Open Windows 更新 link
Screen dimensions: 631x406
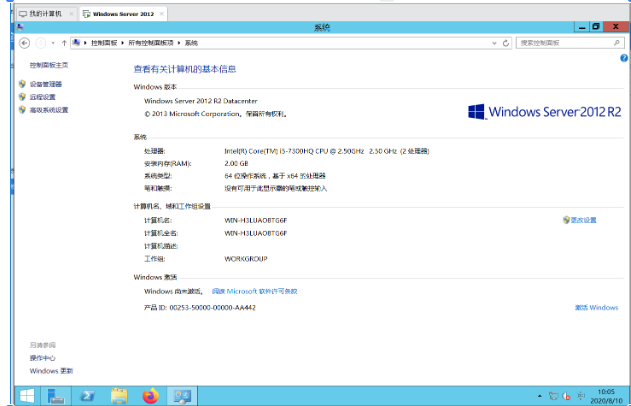[x=51, y=371]
